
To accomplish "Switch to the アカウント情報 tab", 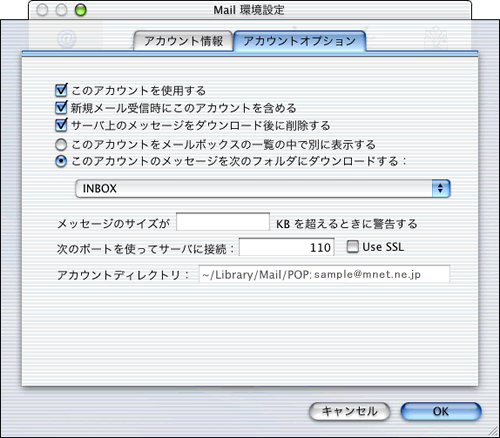I will tap(183, 41).
